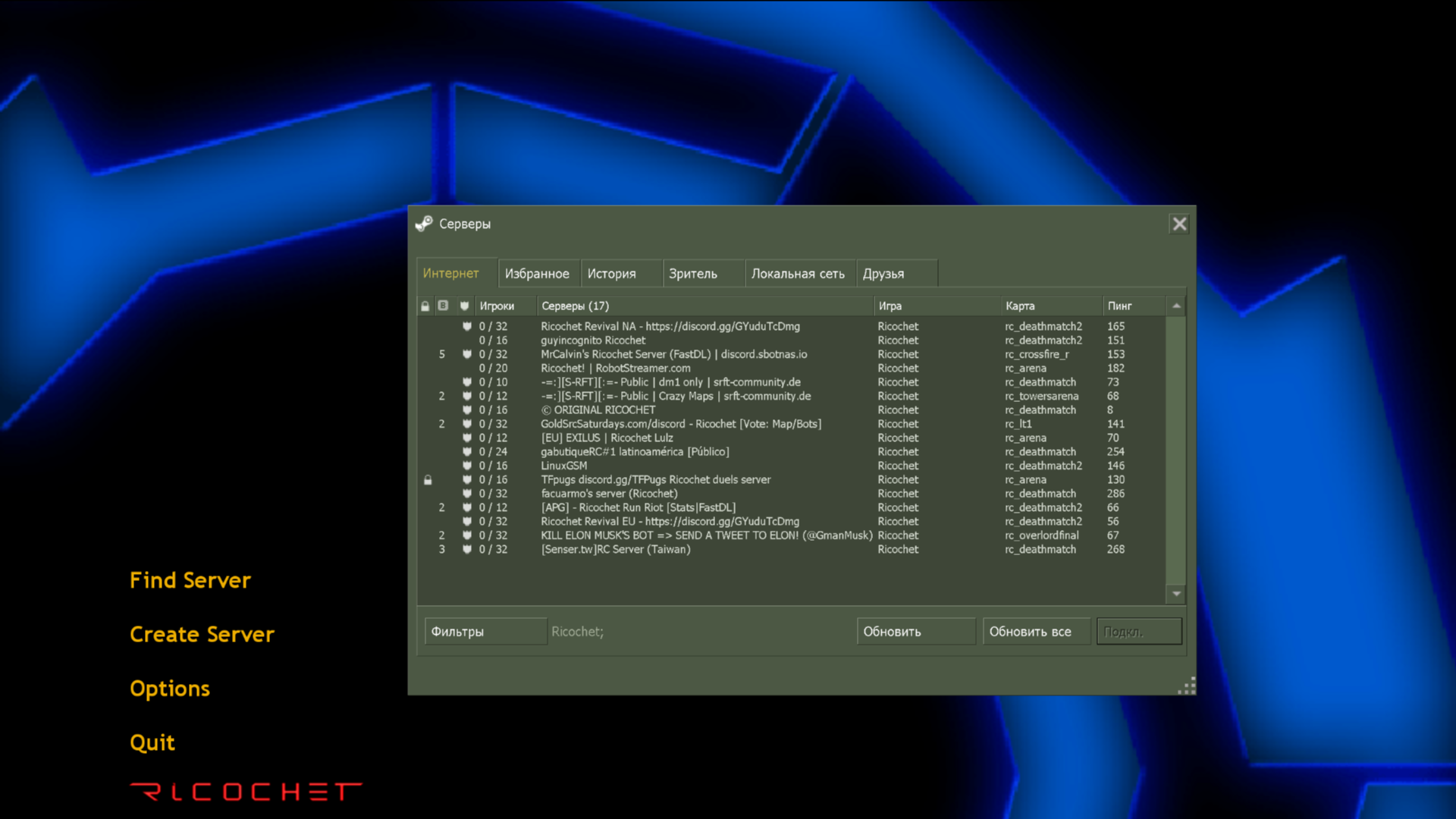
Task: Click the VAC shield column header icon
Action: 464,306
